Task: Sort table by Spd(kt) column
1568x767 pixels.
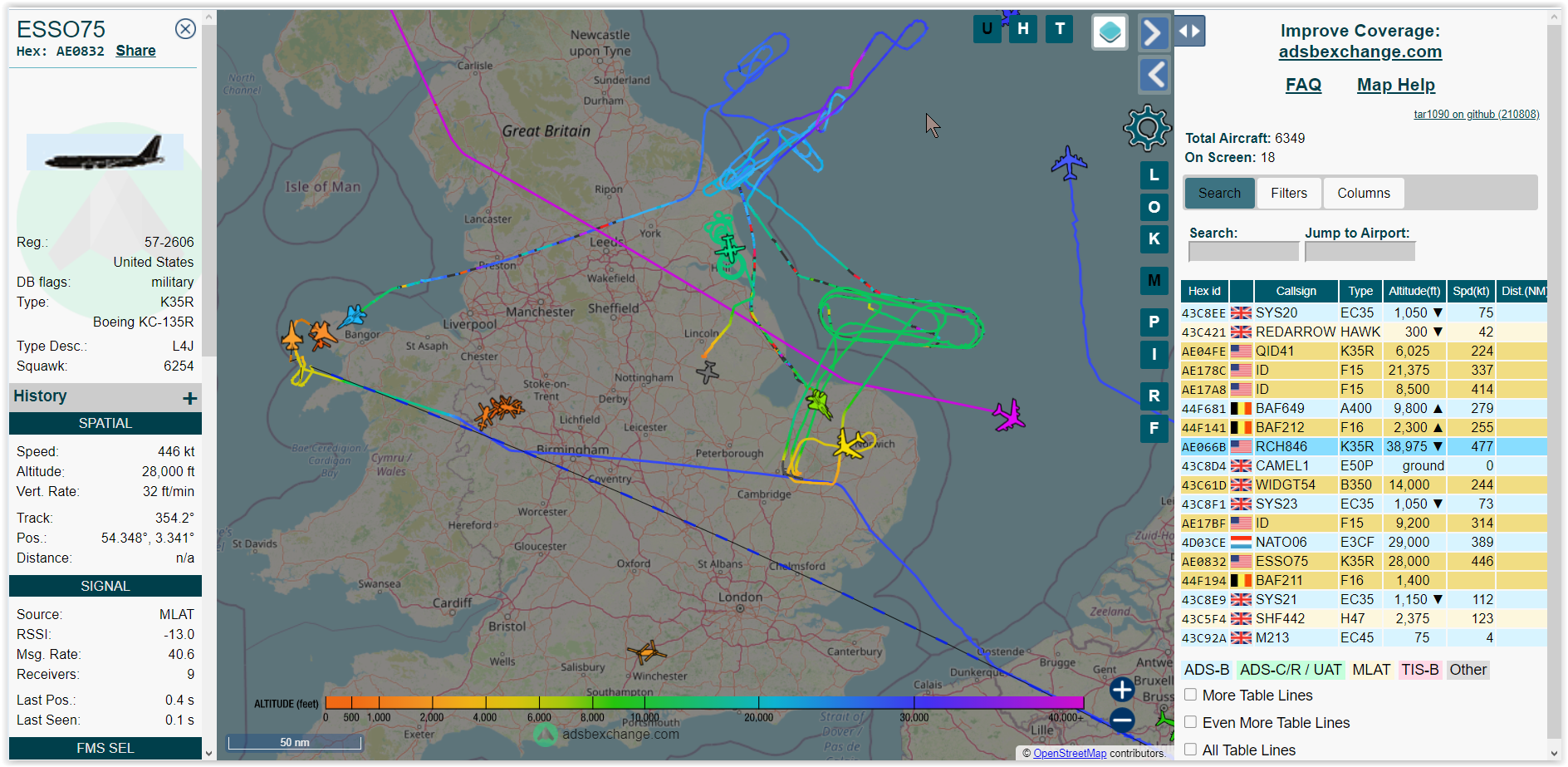Action: [x=1471, y=291]
